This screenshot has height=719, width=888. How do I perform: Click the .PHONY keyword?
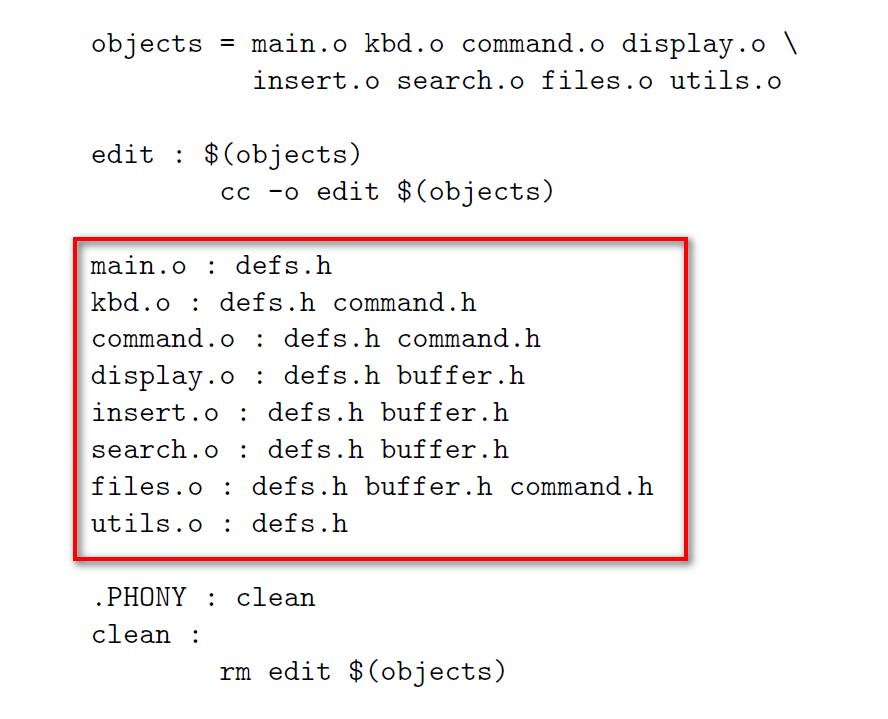pyautogui.click(x=140, y=597)
